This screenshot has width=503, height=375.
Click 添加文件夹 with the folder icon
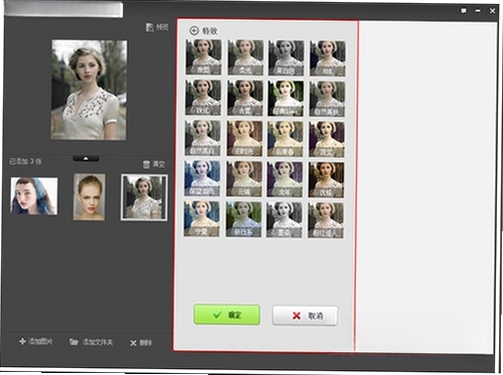pos(91,342)
